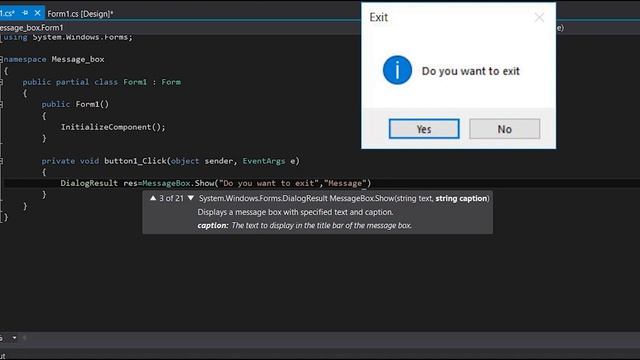Show previous overload in signature tooltip
The width and height of the screenshot is (640, 360).
pos(153,198)
